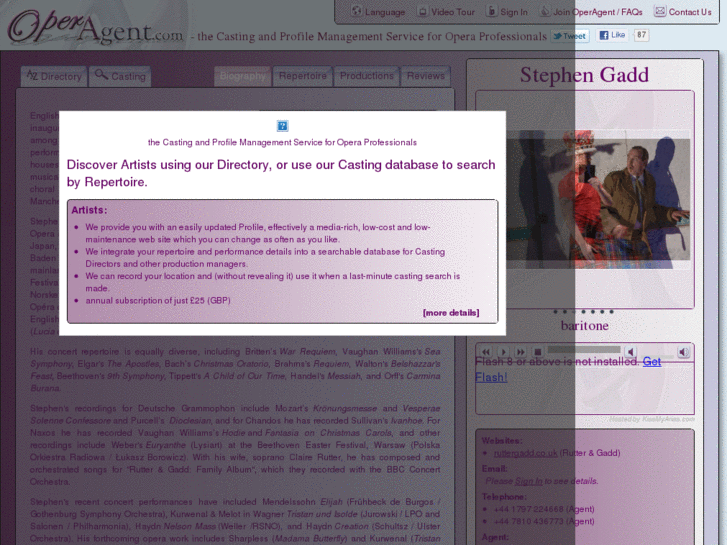Screen dimensions: 727x545
Task: Switch to the Biography tab
Action: [x=242, y=76]
